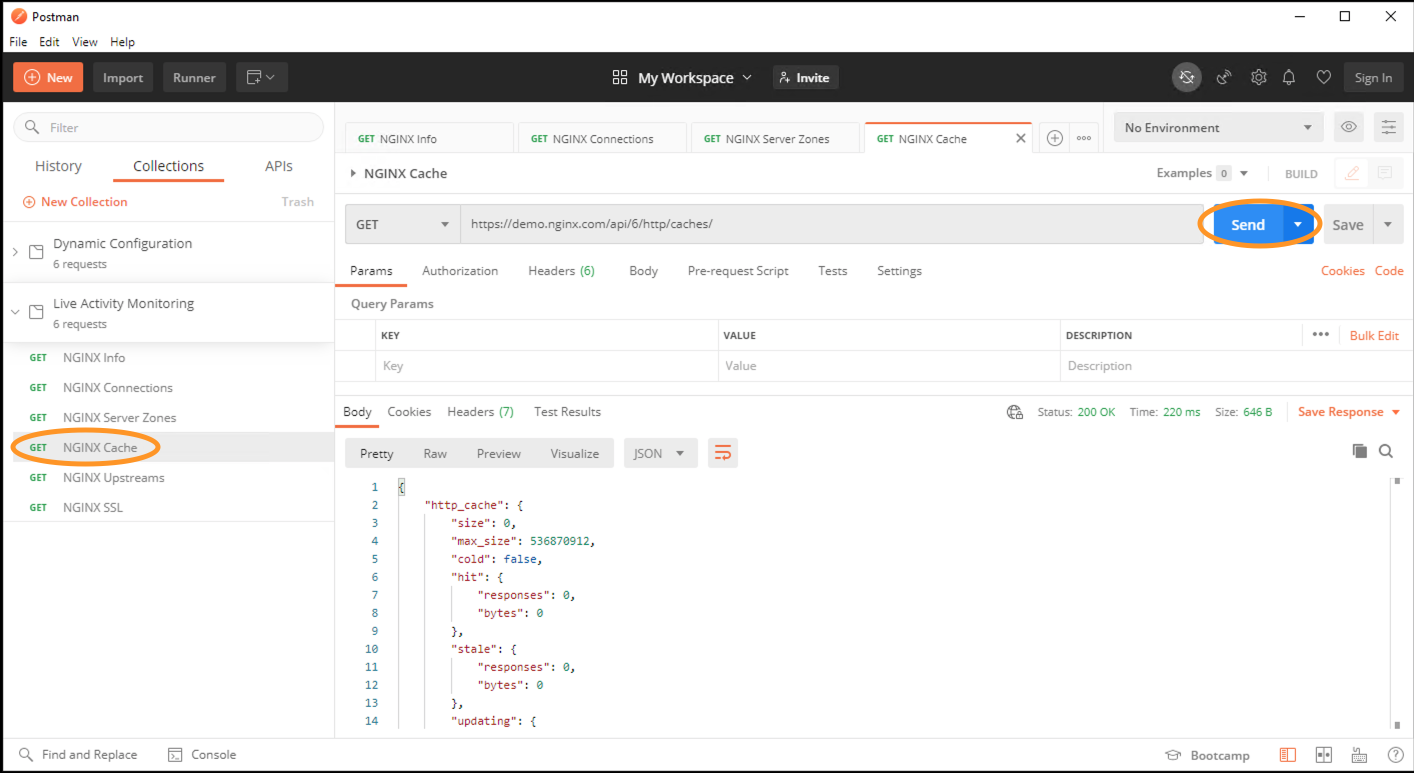Open the manage environments sliders icon
This screenshot has width=1414, height=773.
click(x=1388, y=127)
